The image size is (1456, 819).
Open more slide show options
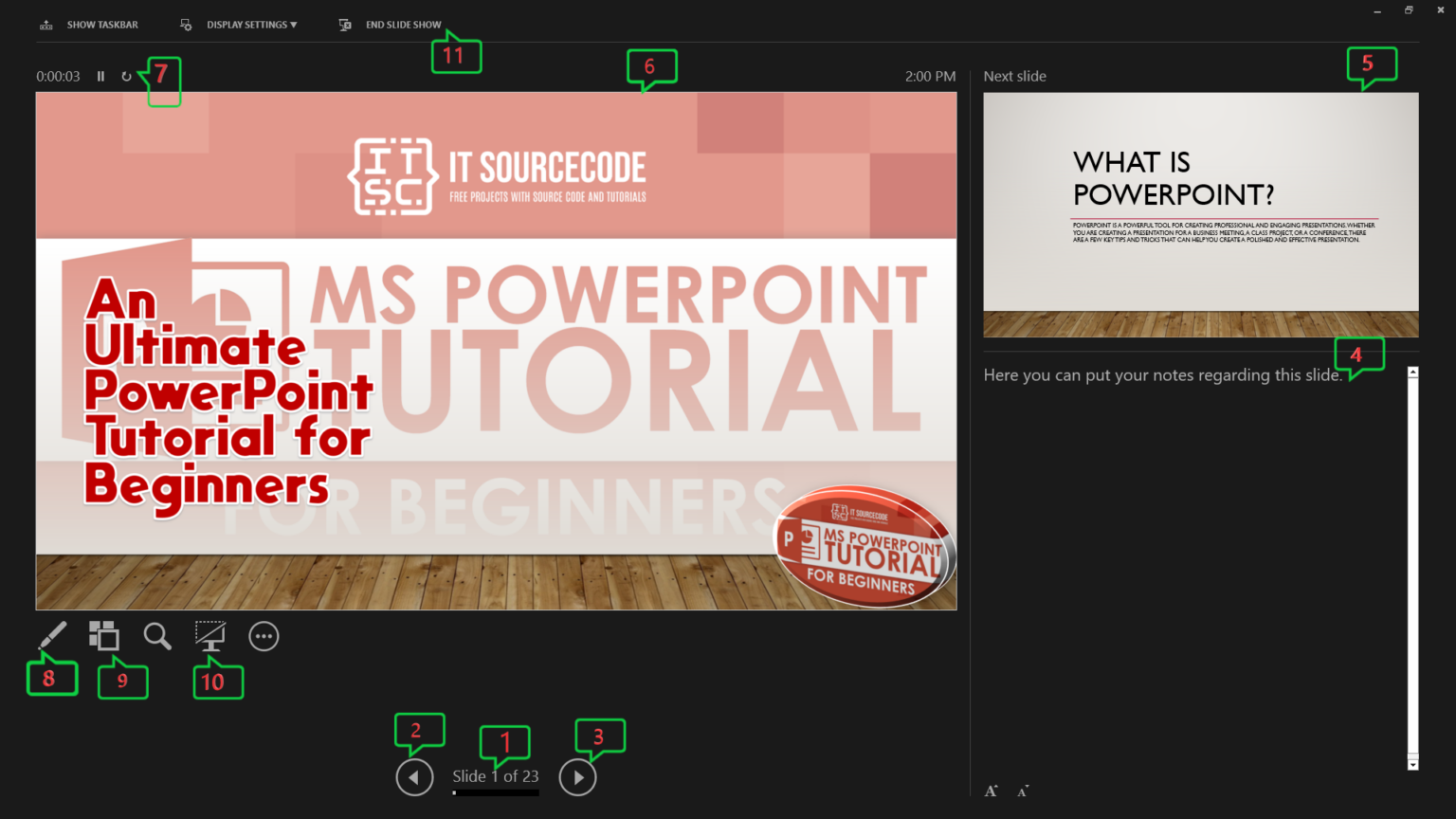click(x=264, y=636)
